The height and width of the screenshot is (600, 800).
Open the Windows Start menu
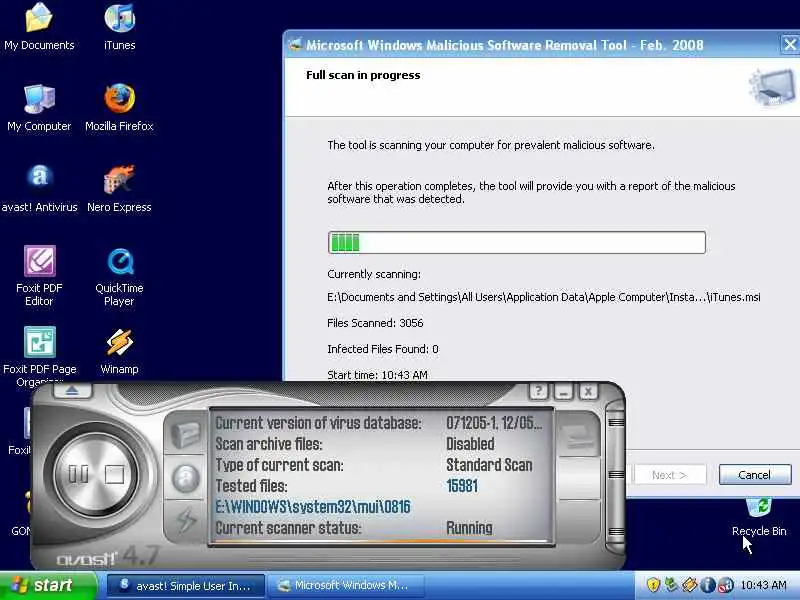click(48, 585)
